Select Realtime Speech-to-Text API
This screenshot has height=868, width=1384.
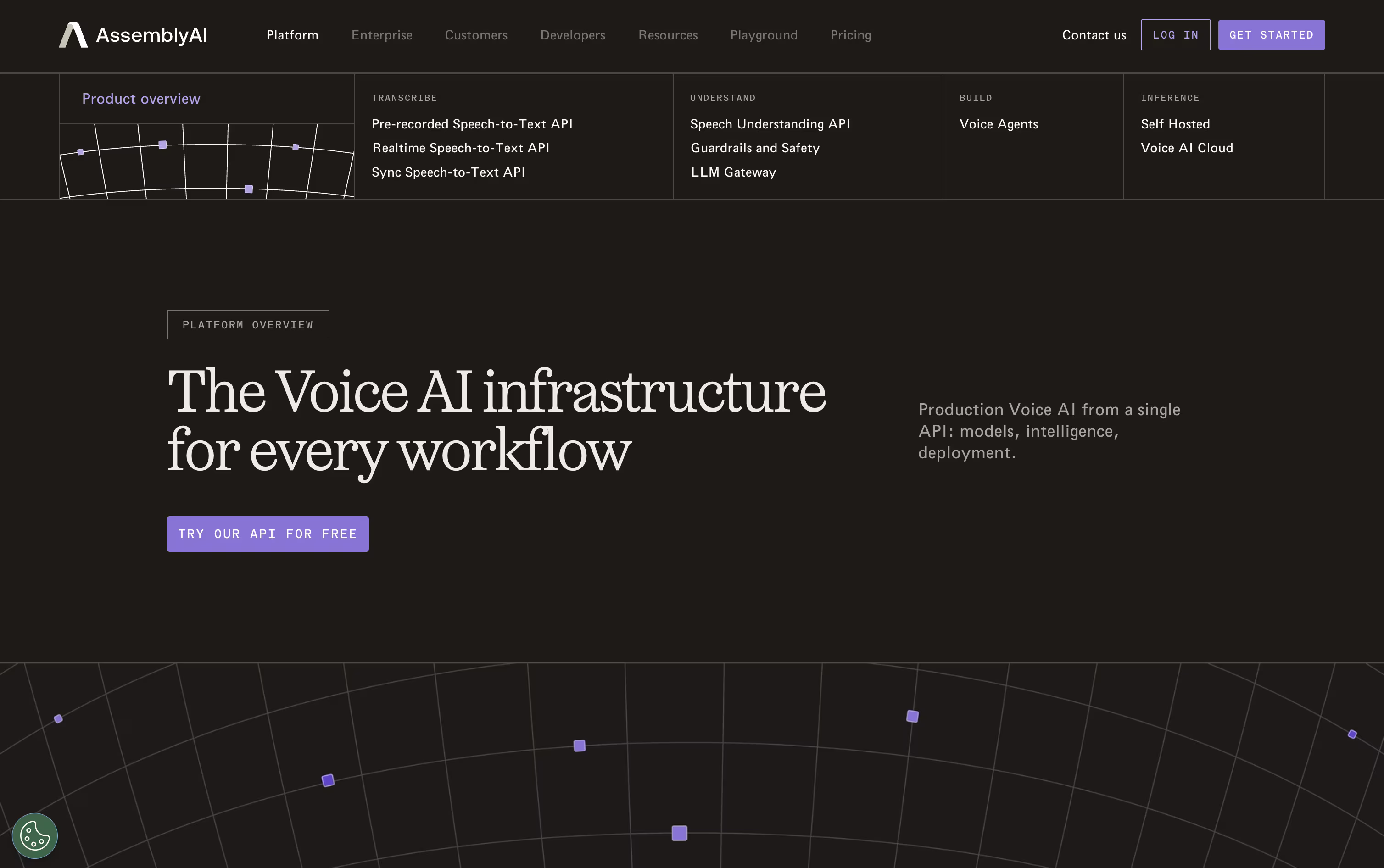click(x=461, y=148)
